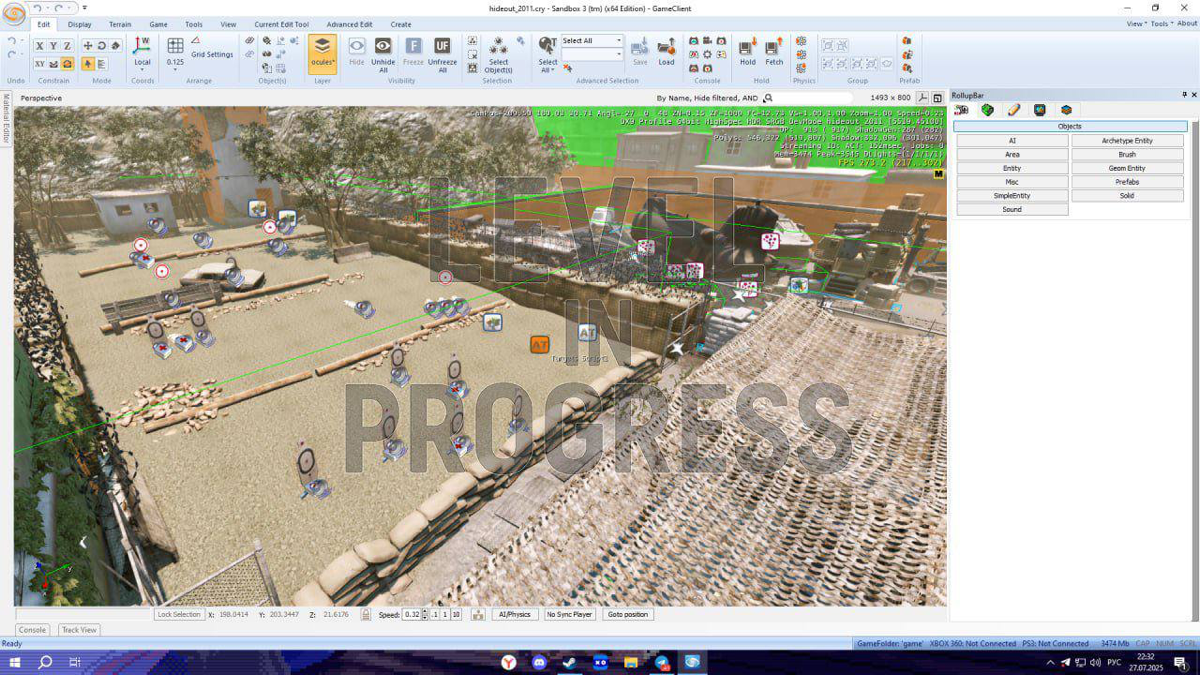
Task: Click the Fetch state icon
Action: (x=774, y=47)
